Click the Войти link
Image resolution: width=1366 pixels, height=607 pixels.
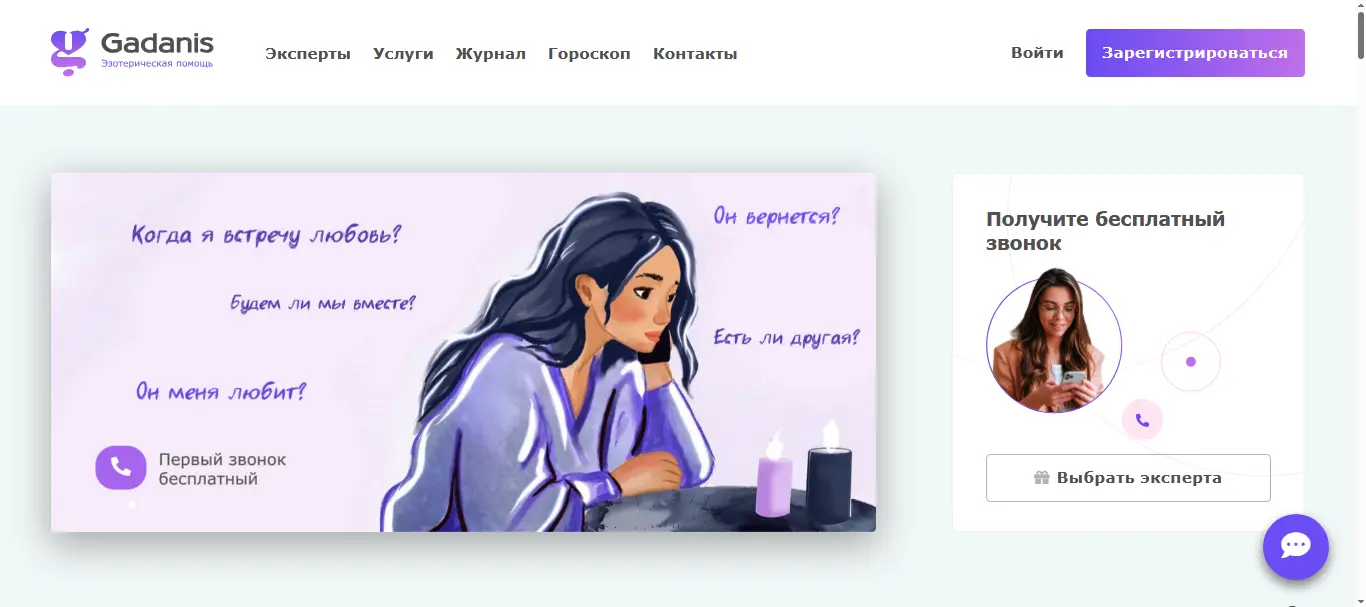[1037, 53]
